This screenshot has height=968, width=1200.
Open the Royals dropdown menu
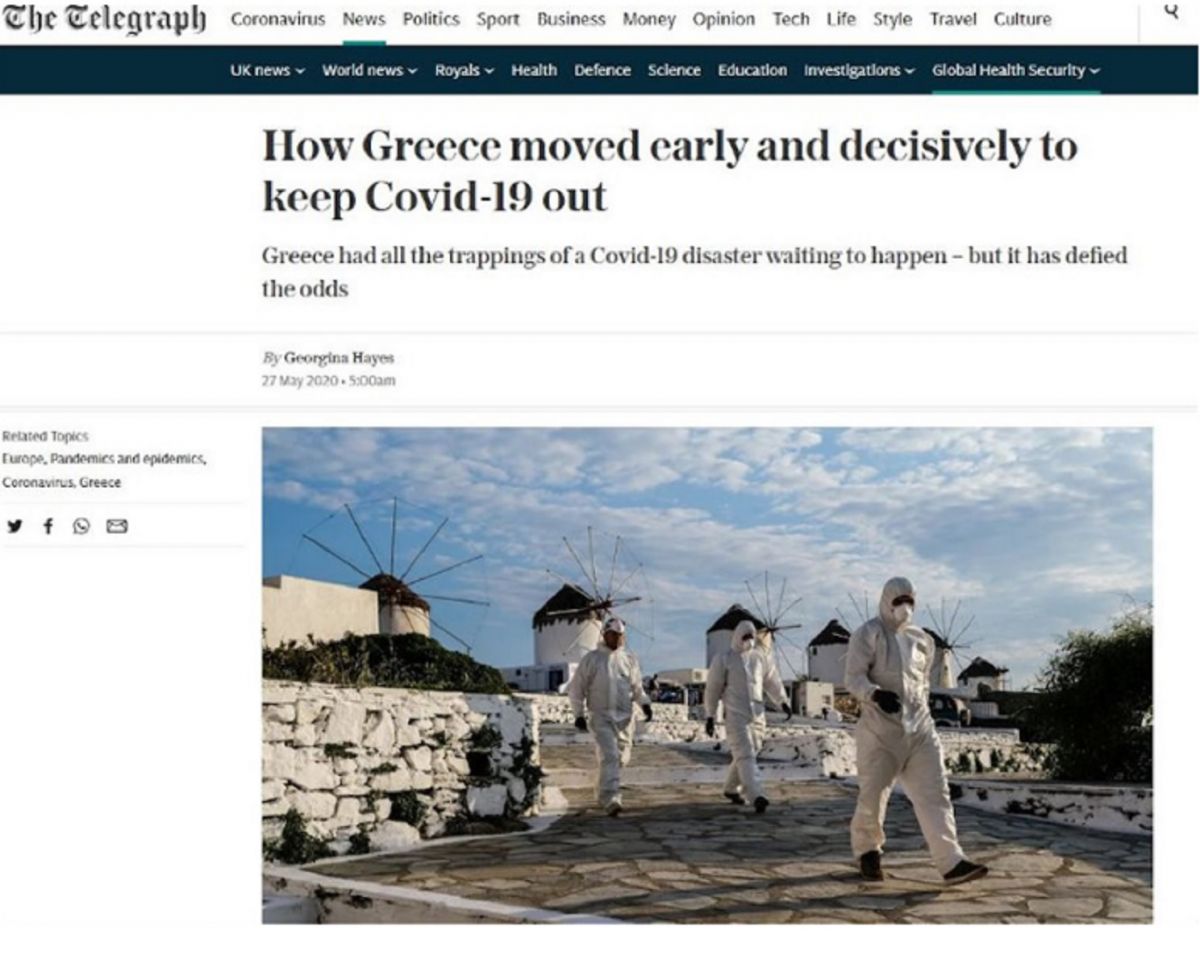[464, 70]
